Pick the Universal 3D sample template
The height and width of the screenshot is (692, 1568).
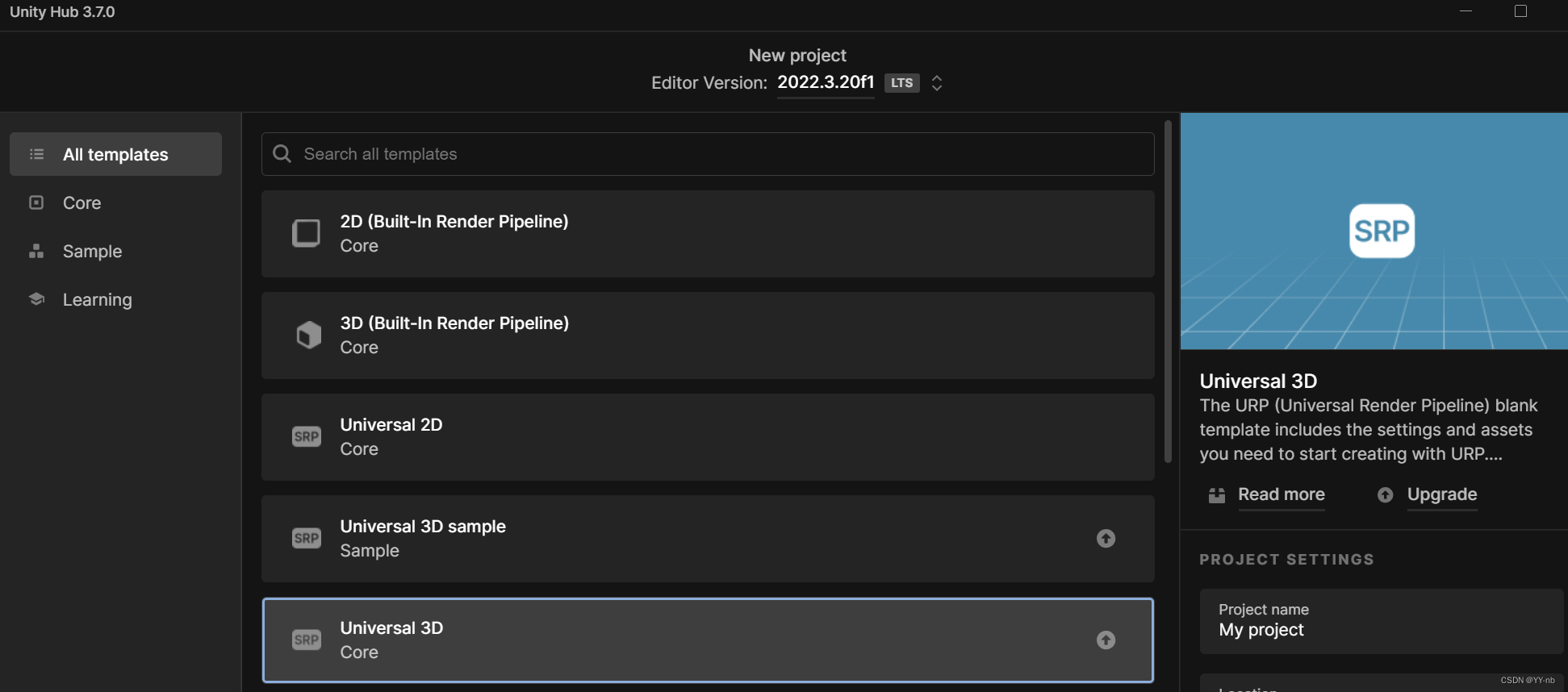tap(708, 539)
